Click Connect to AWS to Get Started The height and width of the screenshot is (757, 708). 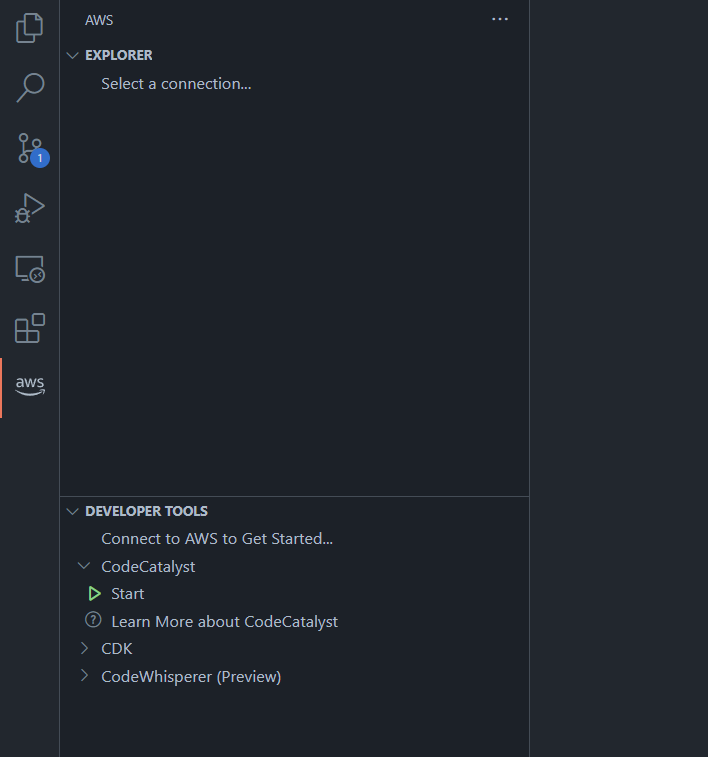(x=217, y=539)
